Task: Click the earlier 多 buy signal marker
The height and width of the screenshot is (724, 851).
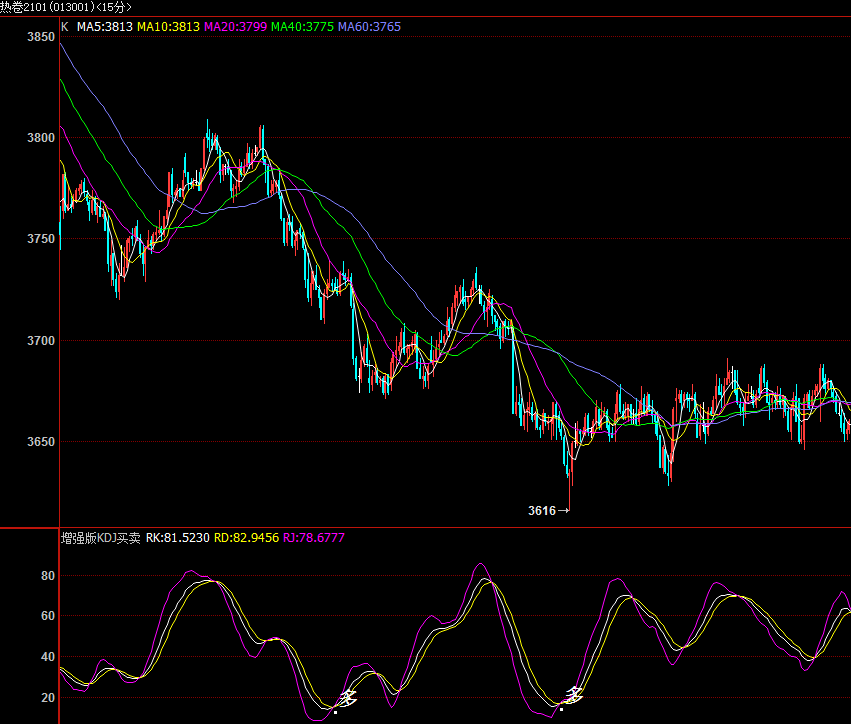Action: [347, 698]
